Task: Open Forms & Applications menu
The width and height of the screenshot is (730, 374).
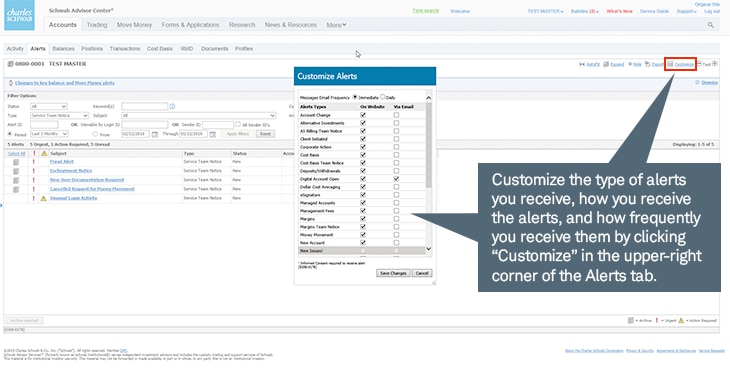Action: tap(190, 25)
